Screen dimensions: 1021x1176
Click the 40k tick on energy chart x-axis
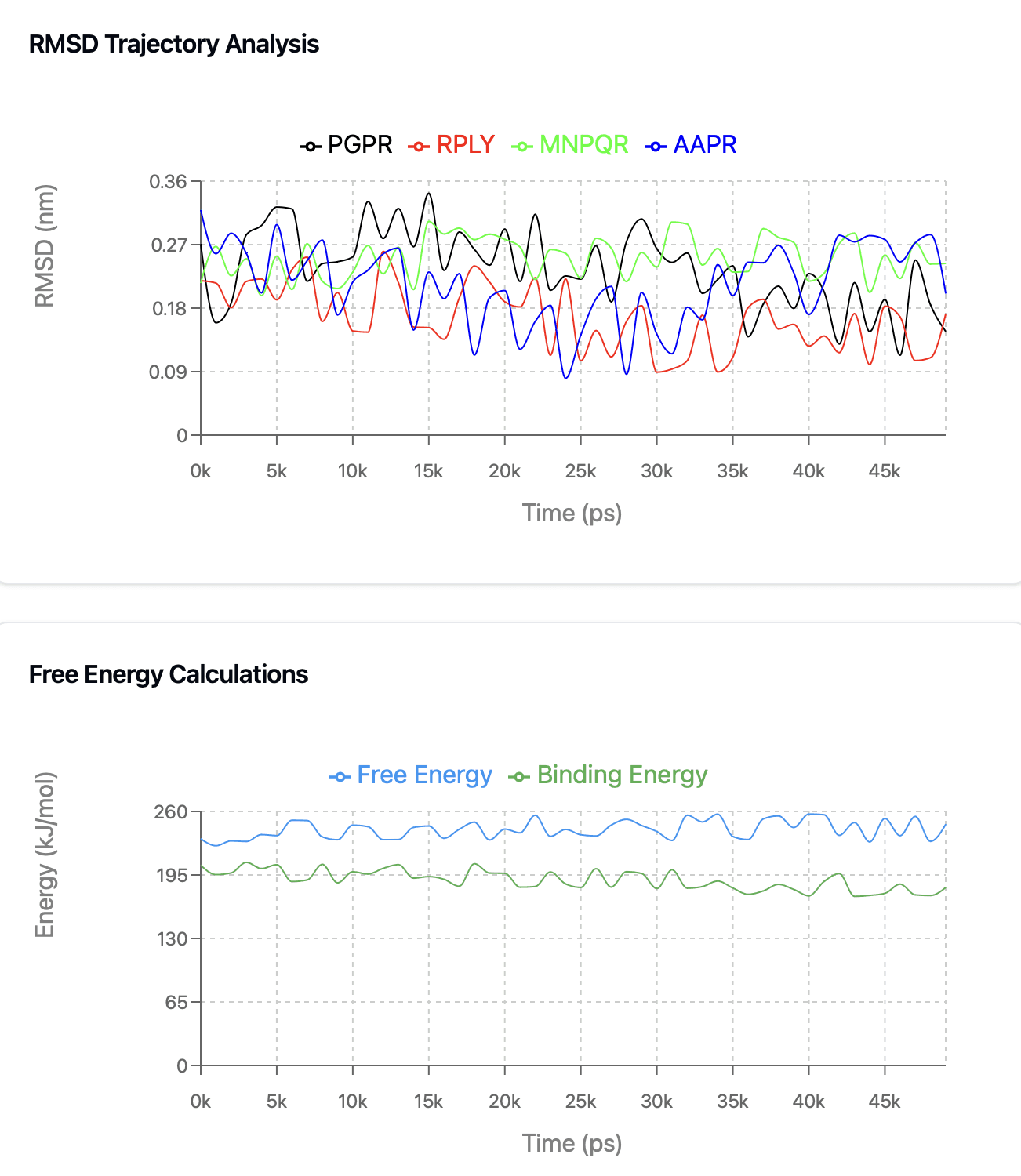click(808, 1102)
